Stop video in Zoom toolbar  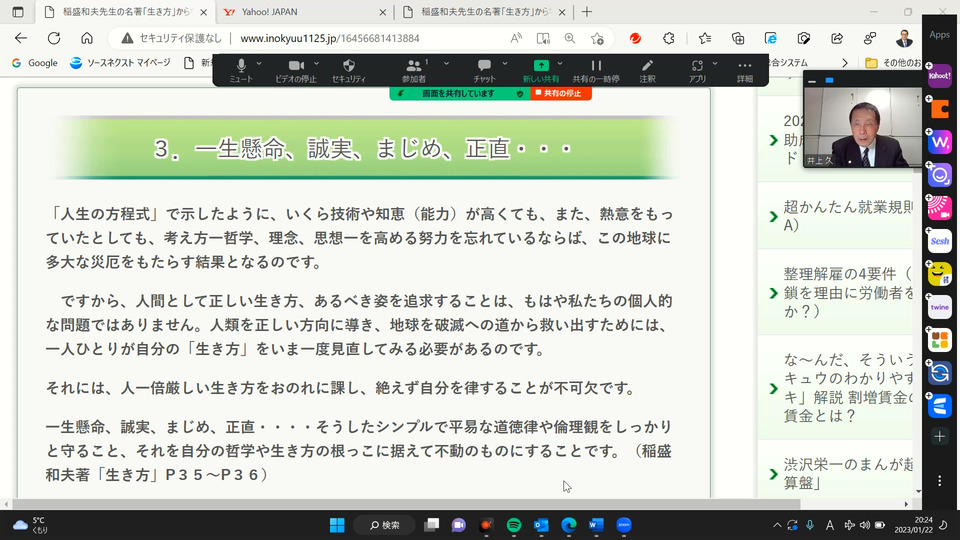[x=296, y=71]
